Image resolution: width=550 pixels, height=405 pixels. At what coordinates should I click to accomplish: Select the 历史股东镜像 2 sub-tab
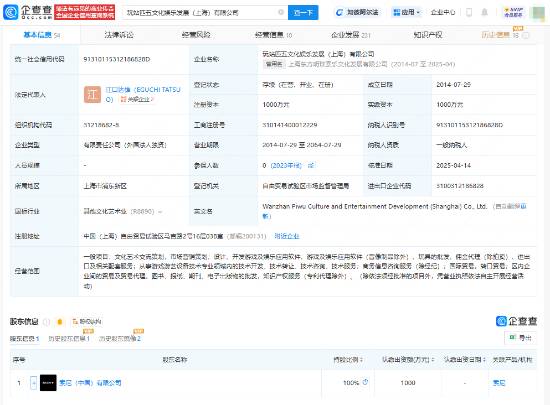pyautogui.click(x=120, y=339)
